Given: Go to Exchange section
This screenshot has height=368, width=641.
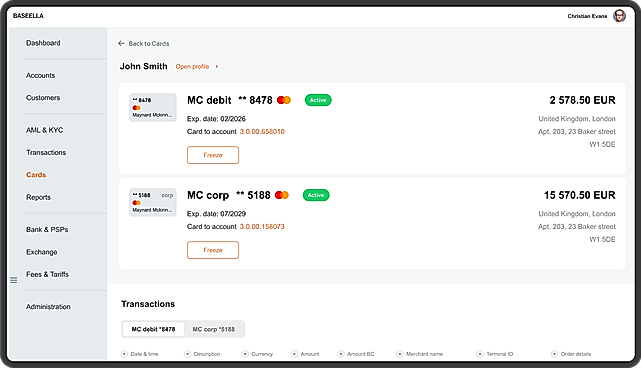Looking at the screenshot, I should (x=42, y=252).
